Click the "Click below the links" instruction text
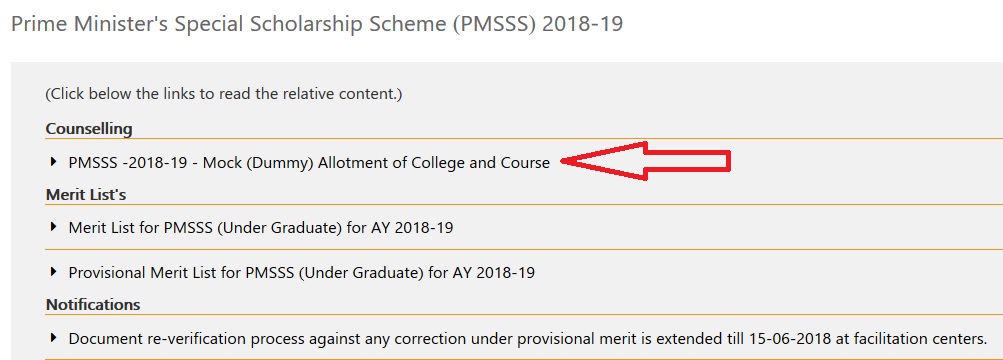The width and height of the screenshot is (1003, 360). pos(224,94)
